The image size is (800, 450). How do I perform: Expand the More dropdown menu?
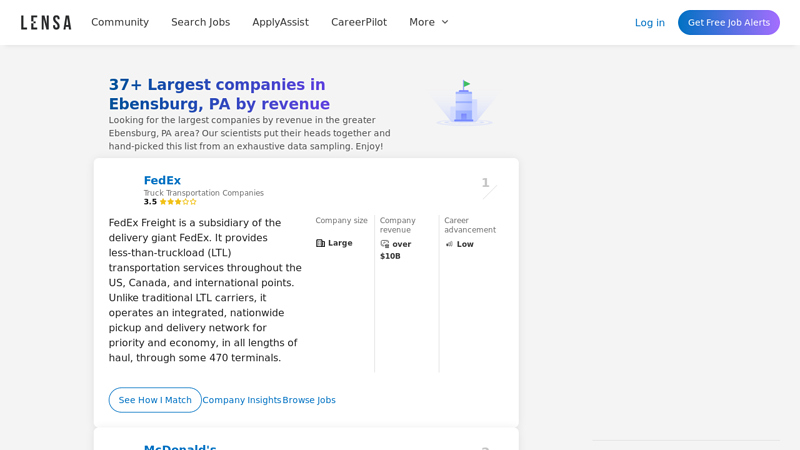click(x=429, y=22)
